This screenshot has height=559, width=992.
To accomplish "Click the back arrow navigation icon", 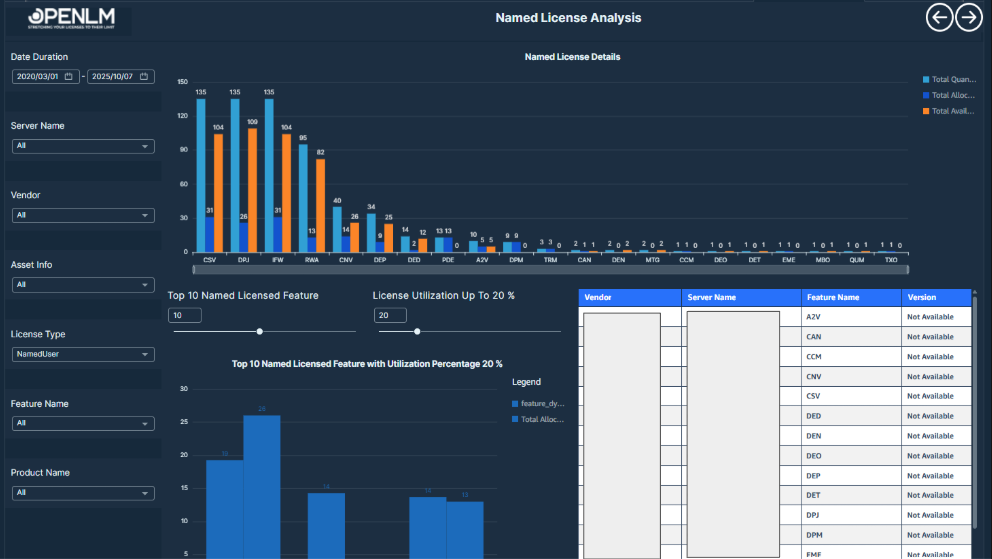I will [939, 18].
